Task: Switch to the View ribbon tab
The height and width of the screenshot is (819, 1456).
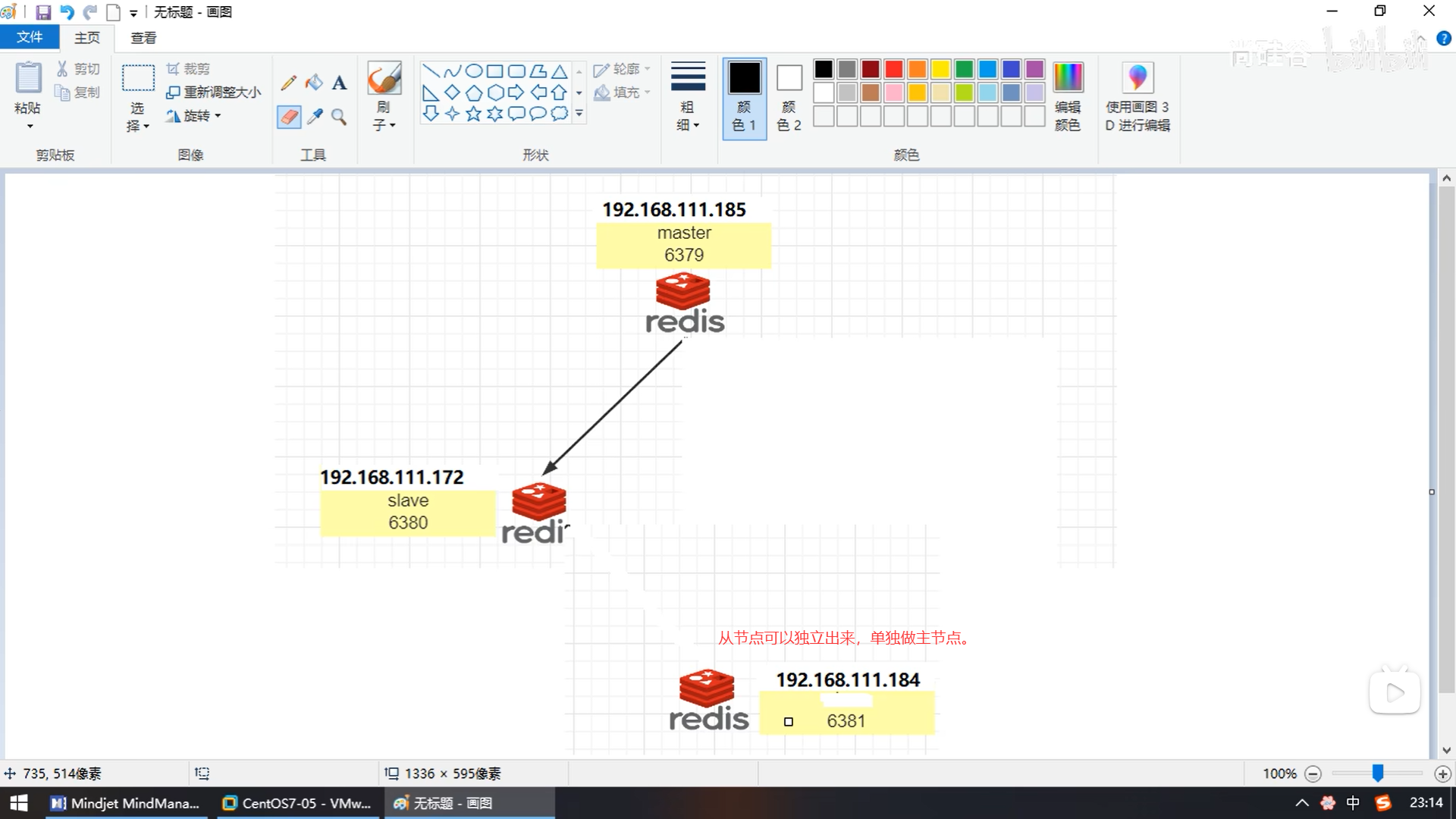Action: coord(143,37)
